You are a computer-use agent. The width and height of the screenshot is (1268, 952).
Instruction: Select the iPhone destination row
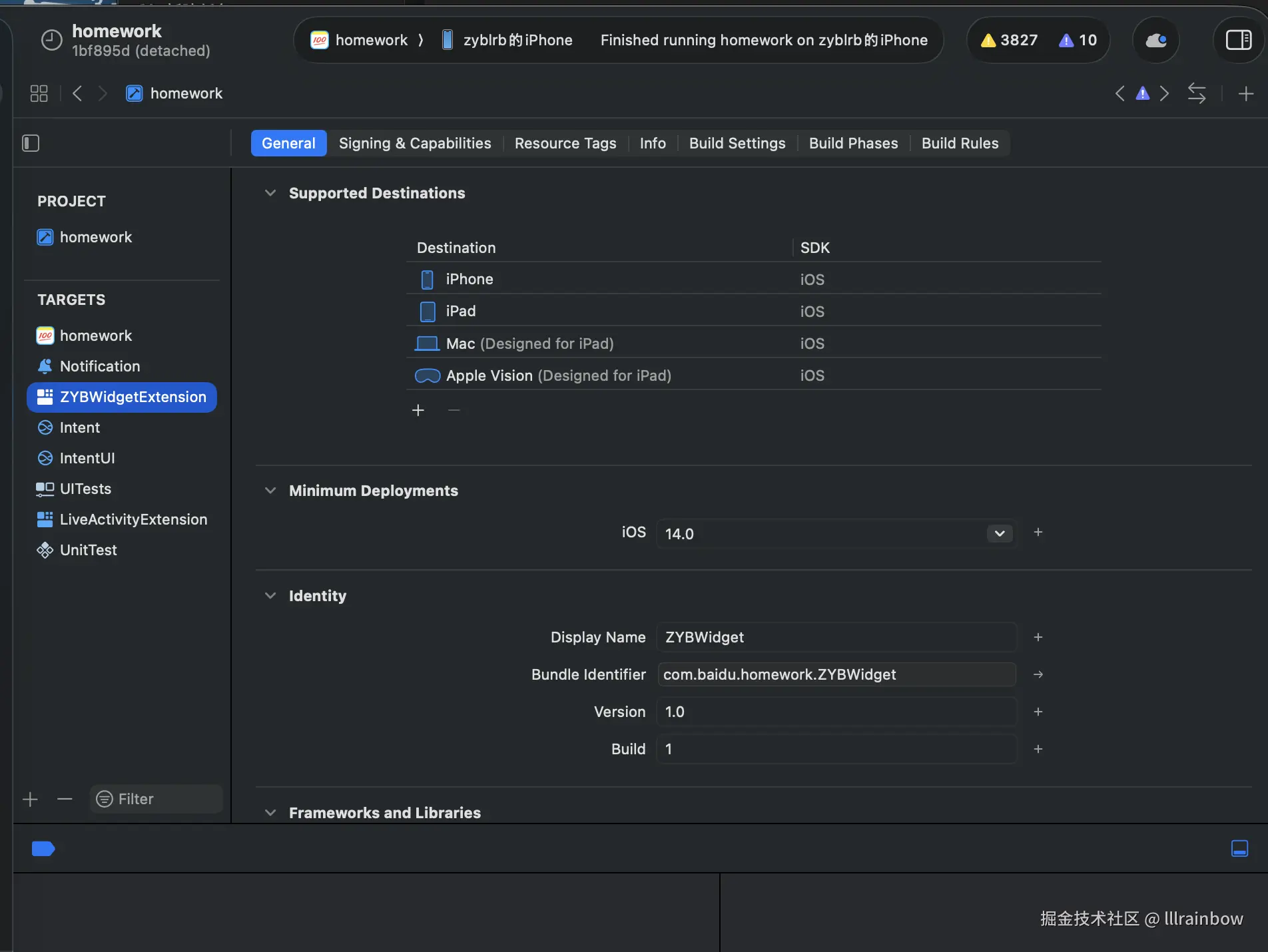click(x=753, y=279)
